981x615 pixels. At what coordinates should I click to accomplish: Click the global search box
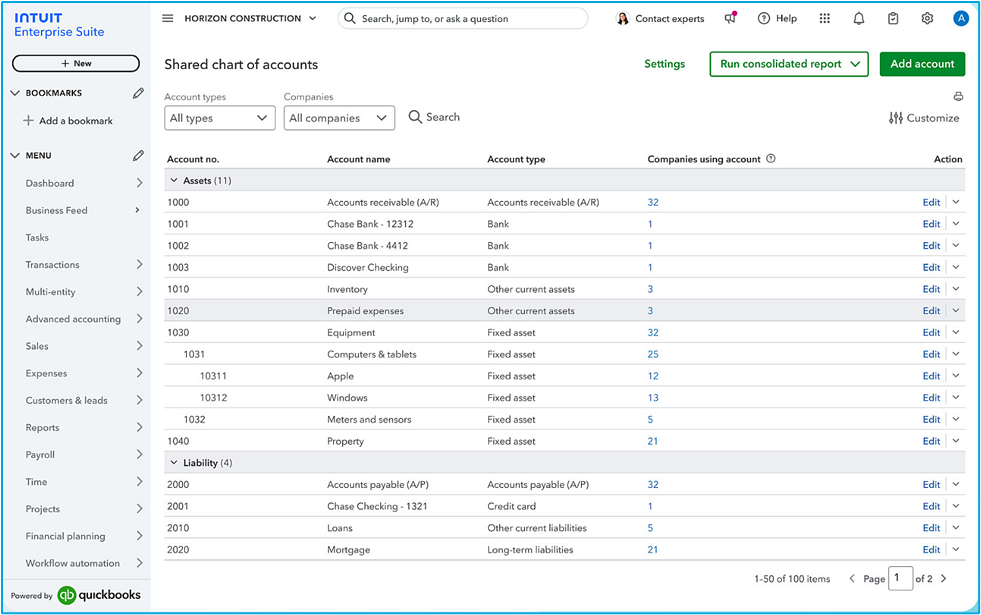(x=463, y=19)
